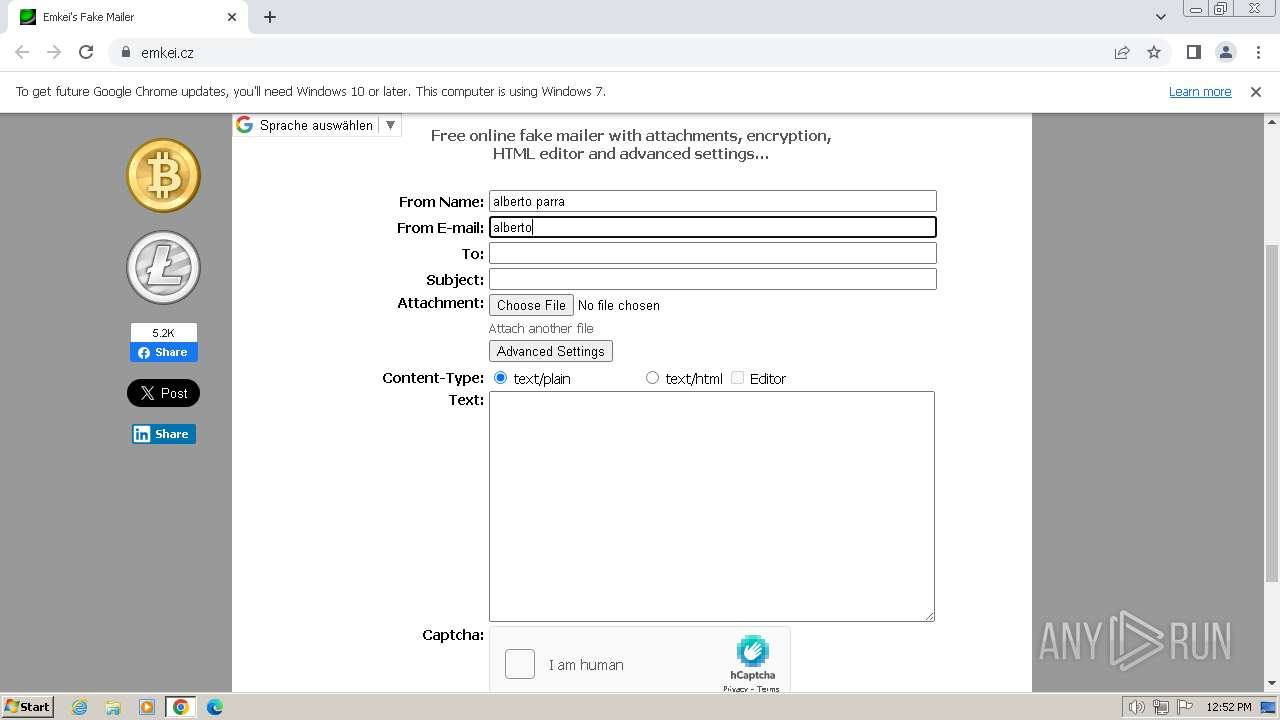
Task: Select the text/plain content type
Action: [501, 377]
